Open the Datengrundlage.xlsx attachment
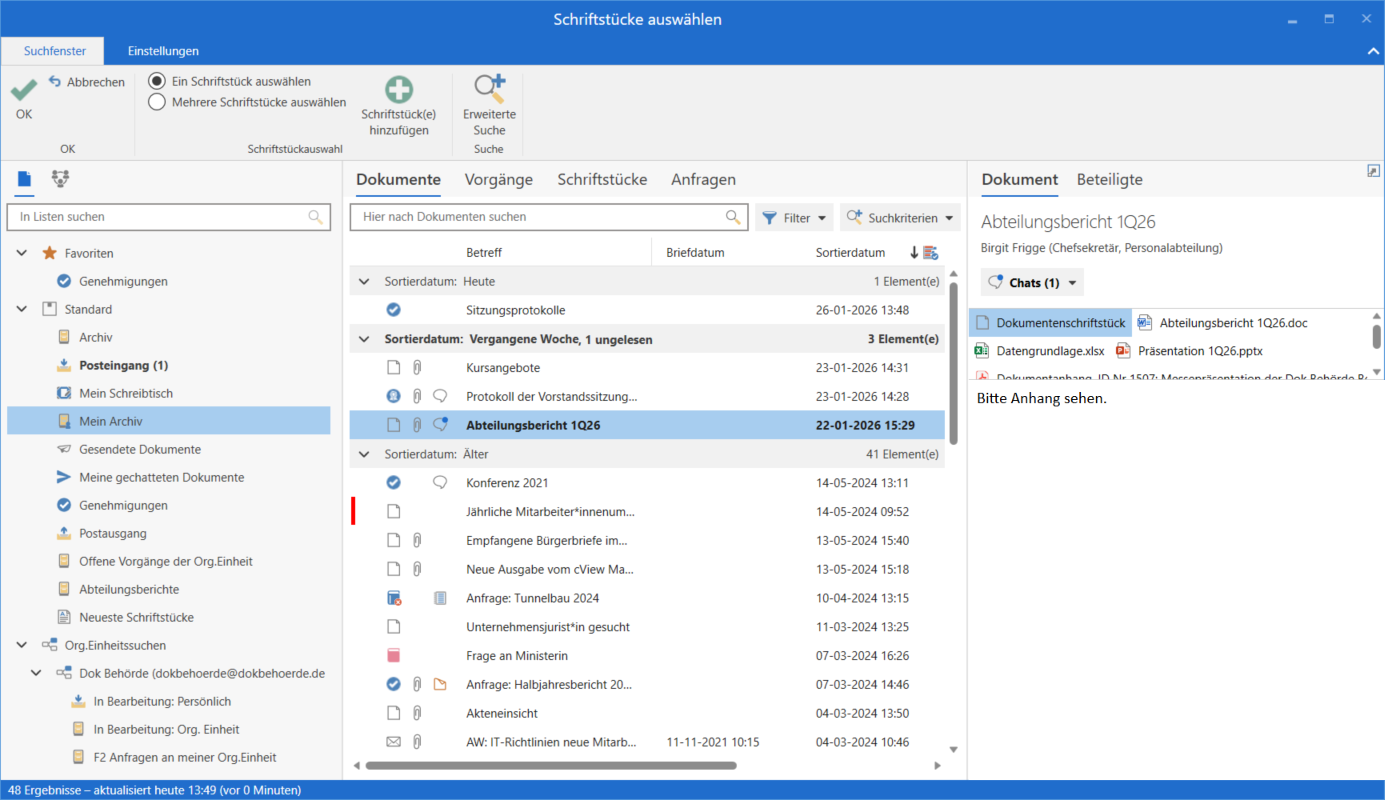 pyautogui.click(x=1040, y=351)
